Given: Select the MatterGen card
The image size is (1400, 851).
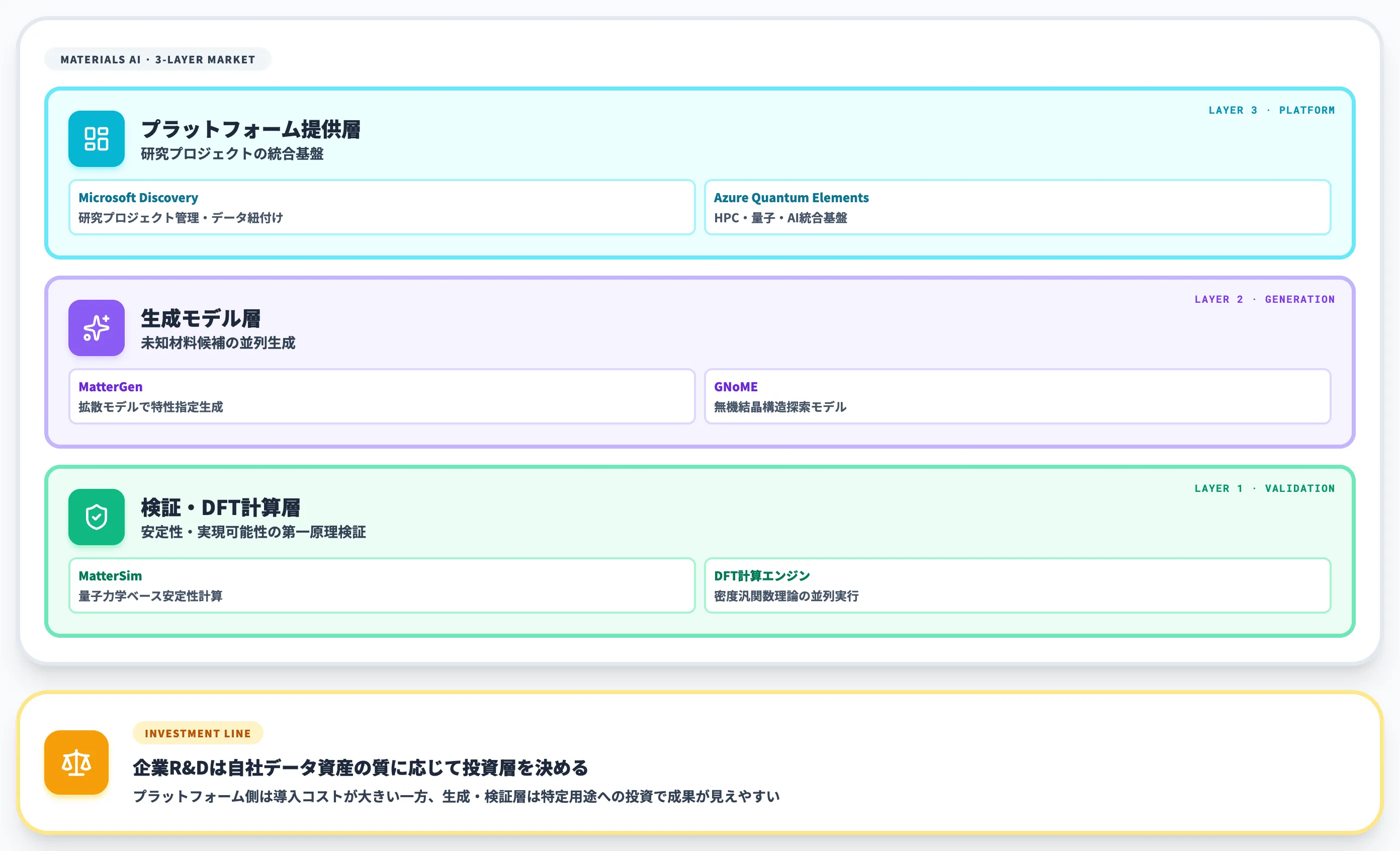Looking at the screenshot, I should click(382, 396).
